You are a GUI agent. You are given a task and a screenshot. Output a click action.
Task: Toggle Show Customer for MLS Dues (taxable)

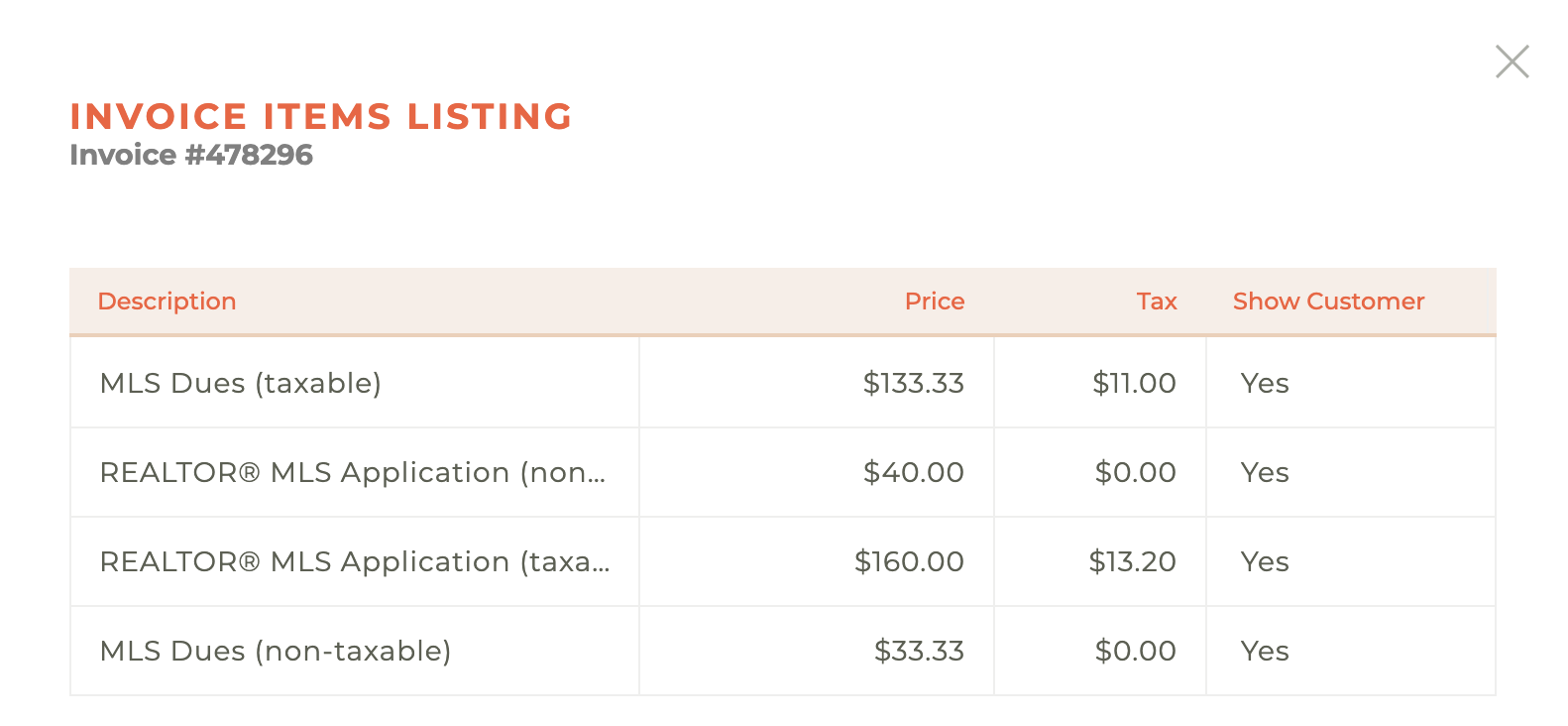tap(1265, 383)
